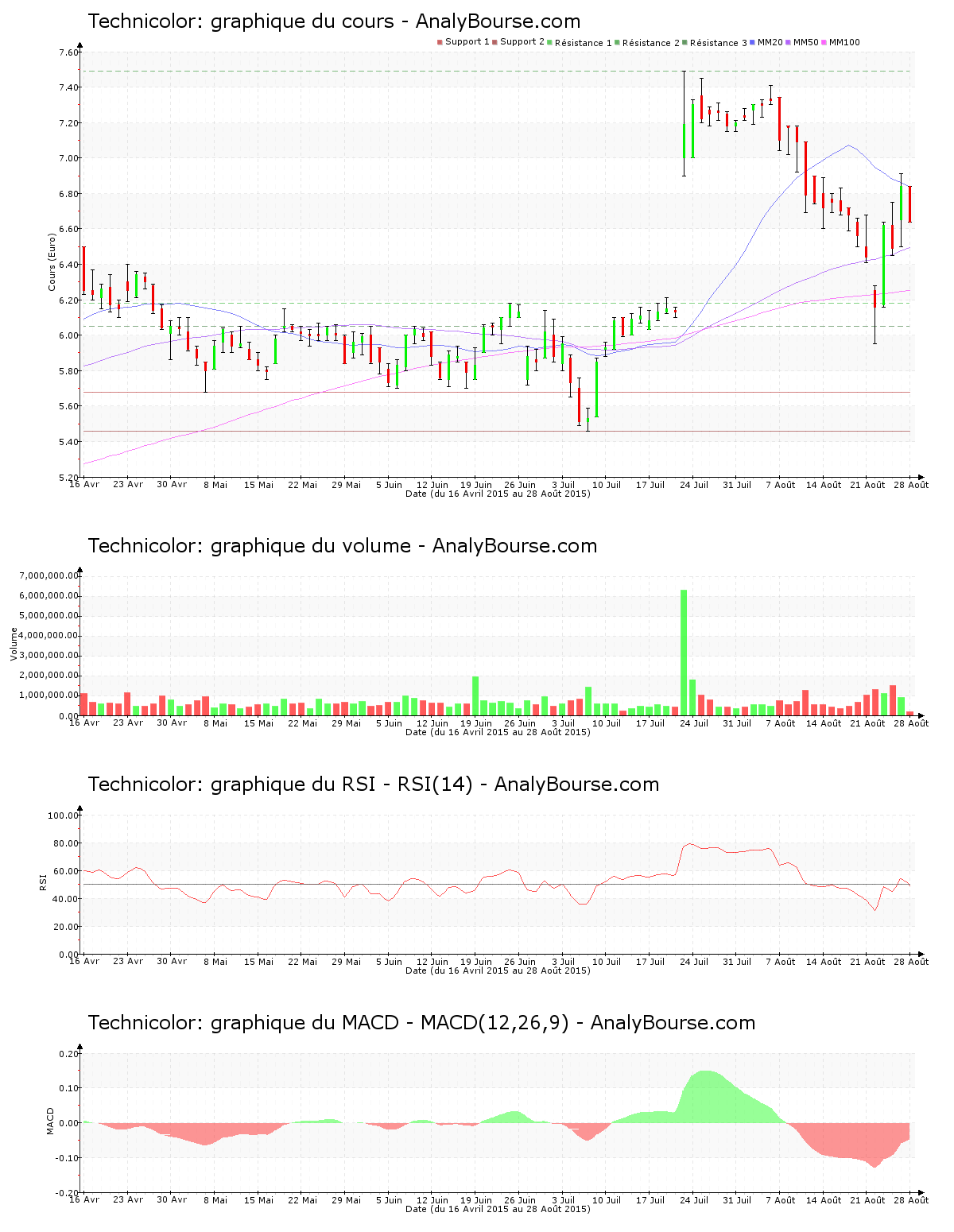The image size is (954, 1232).
Task: Click the vertical 'RSI' axis title
Action: click(x=43, y=881)
